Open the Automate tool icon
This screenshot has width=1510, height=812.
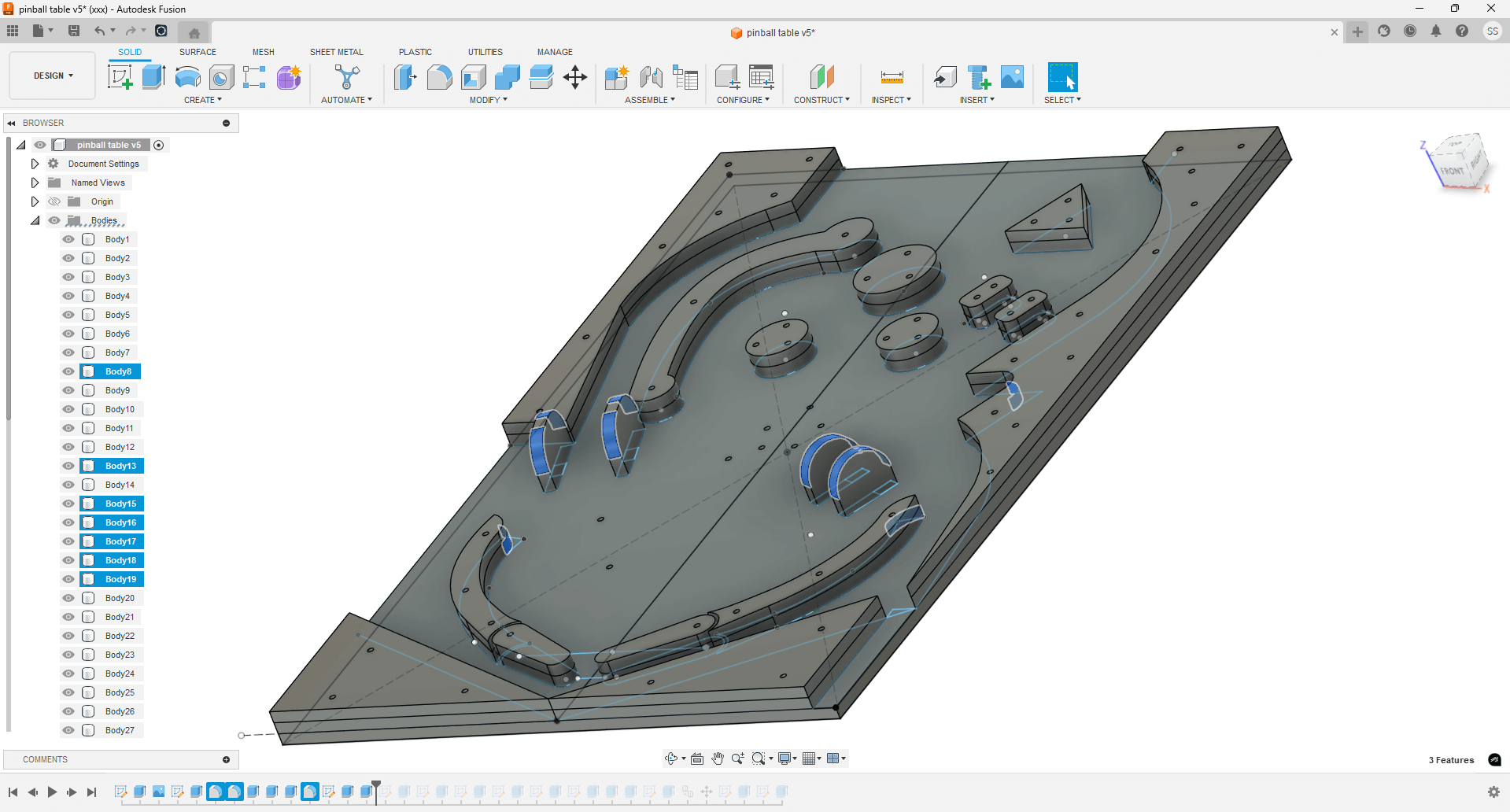point(346,77)
